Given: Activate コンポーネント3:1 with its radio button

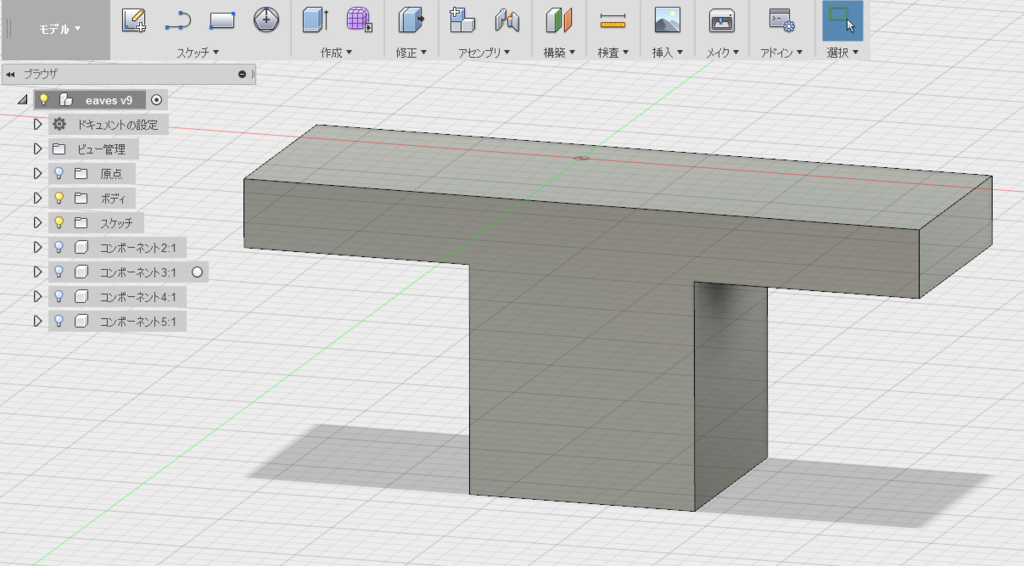Looking at the screenshot, I should point(197,272).
